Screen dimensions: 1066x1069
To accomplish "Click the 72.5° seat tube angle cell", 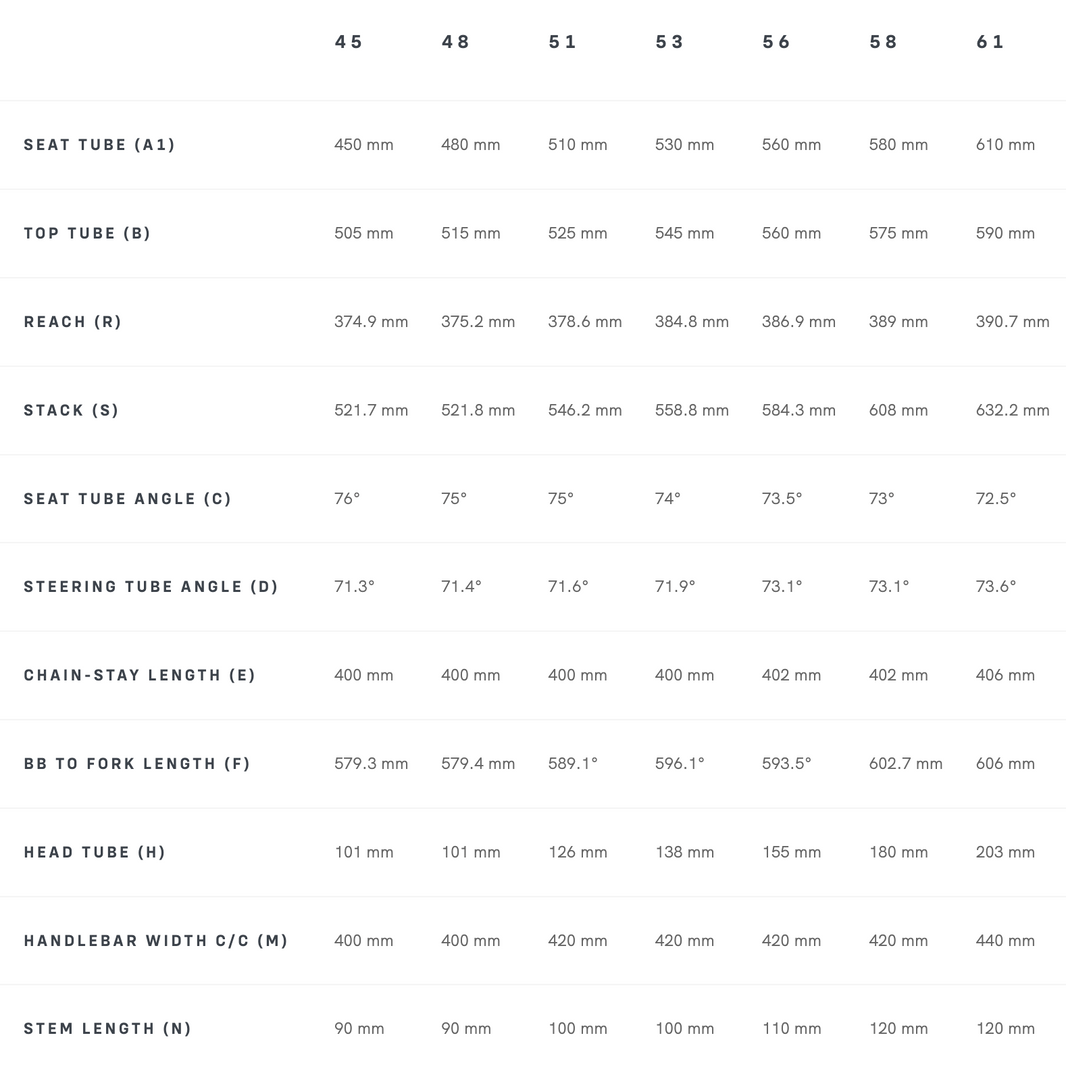I will [x=996, y=498].
